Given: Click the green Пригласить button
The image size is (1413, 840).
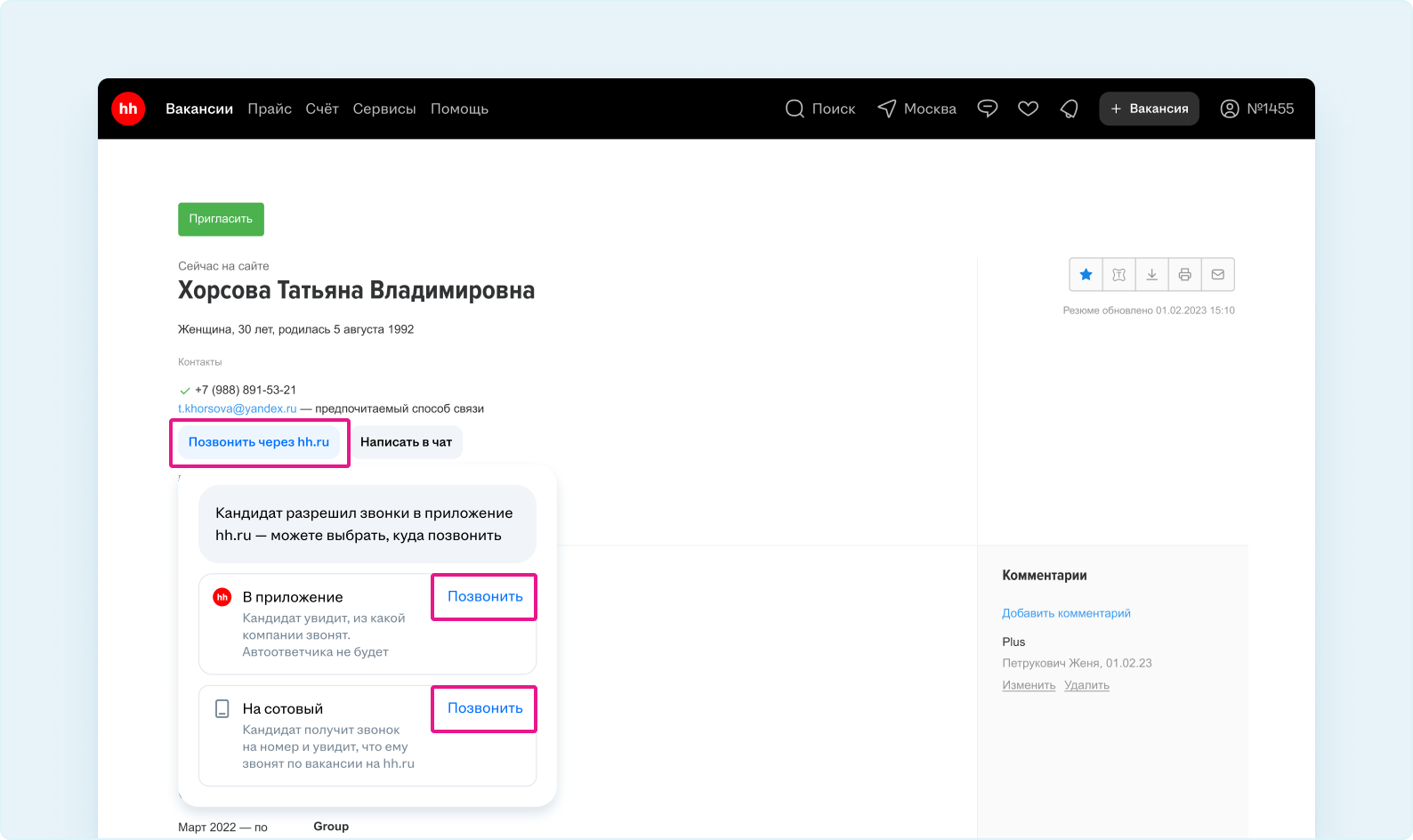Looking at the screenshot, I should click(x=221, y=219).
